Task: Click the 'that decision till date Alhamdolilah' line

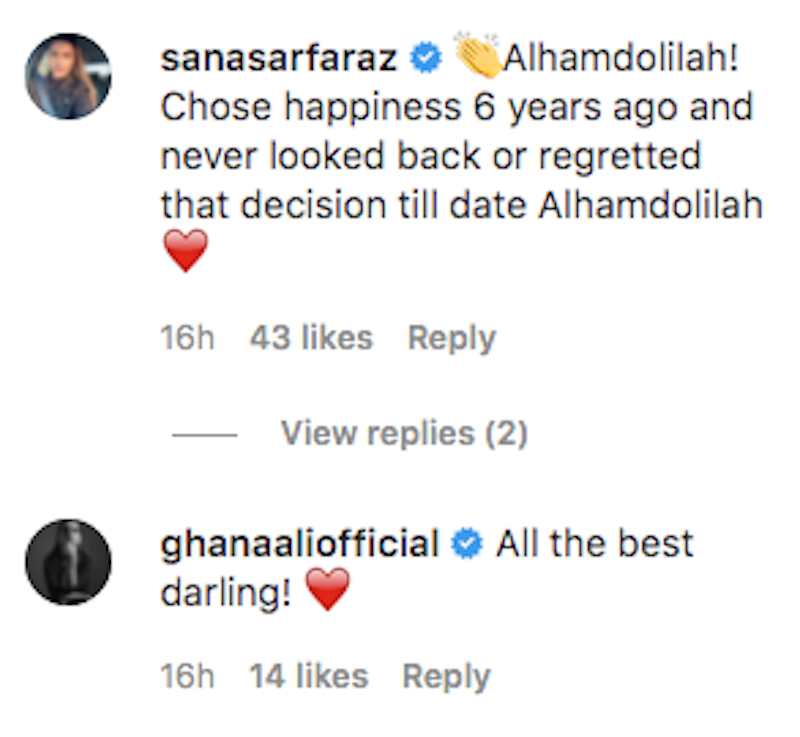Action: pyautogui.click(x=461, y=204)
